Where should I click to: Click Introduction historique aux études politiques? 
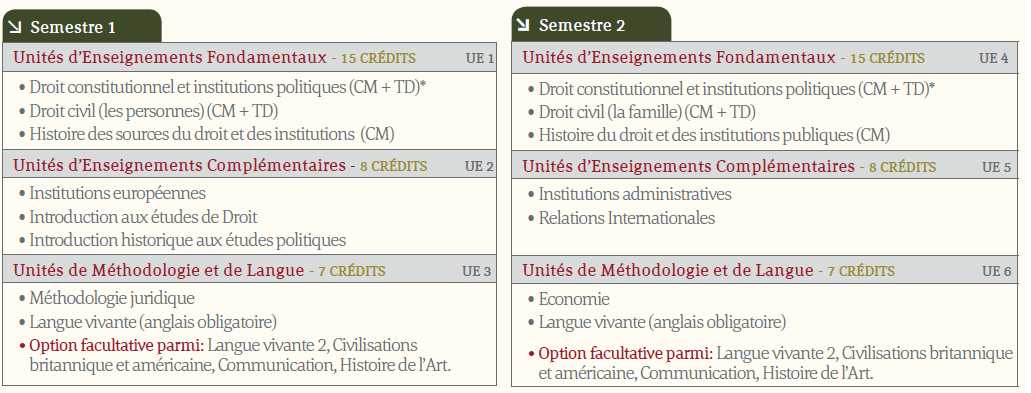point(188,241)
